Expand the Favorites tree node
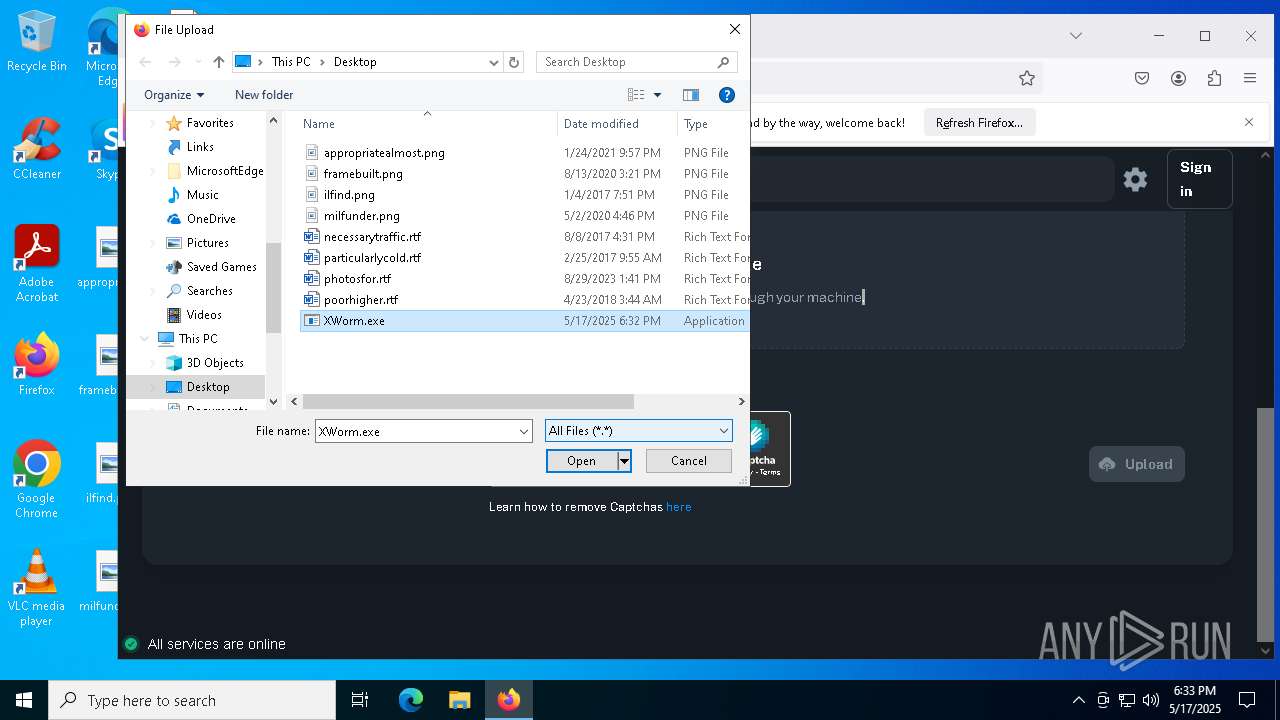Viewport: 1280px width, 720px height. [x=153, y=123]
